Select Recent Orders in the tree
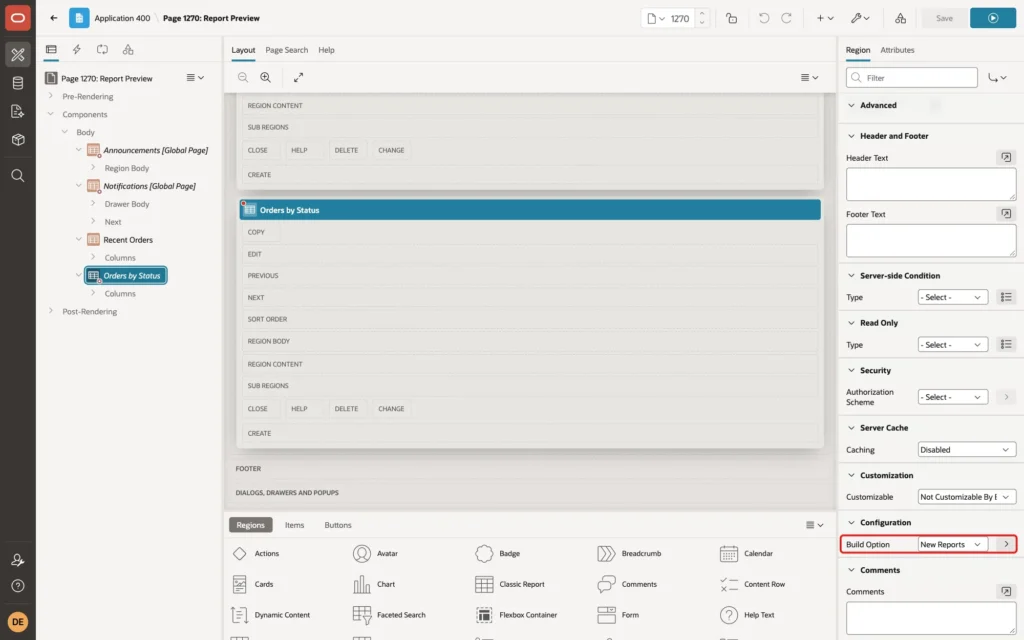 127,240
